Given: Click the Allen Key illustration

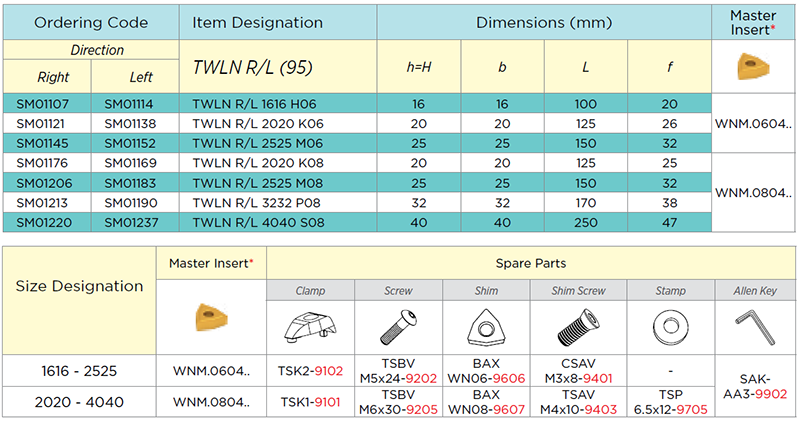Looking at the screenshot, I should point(755,329).
